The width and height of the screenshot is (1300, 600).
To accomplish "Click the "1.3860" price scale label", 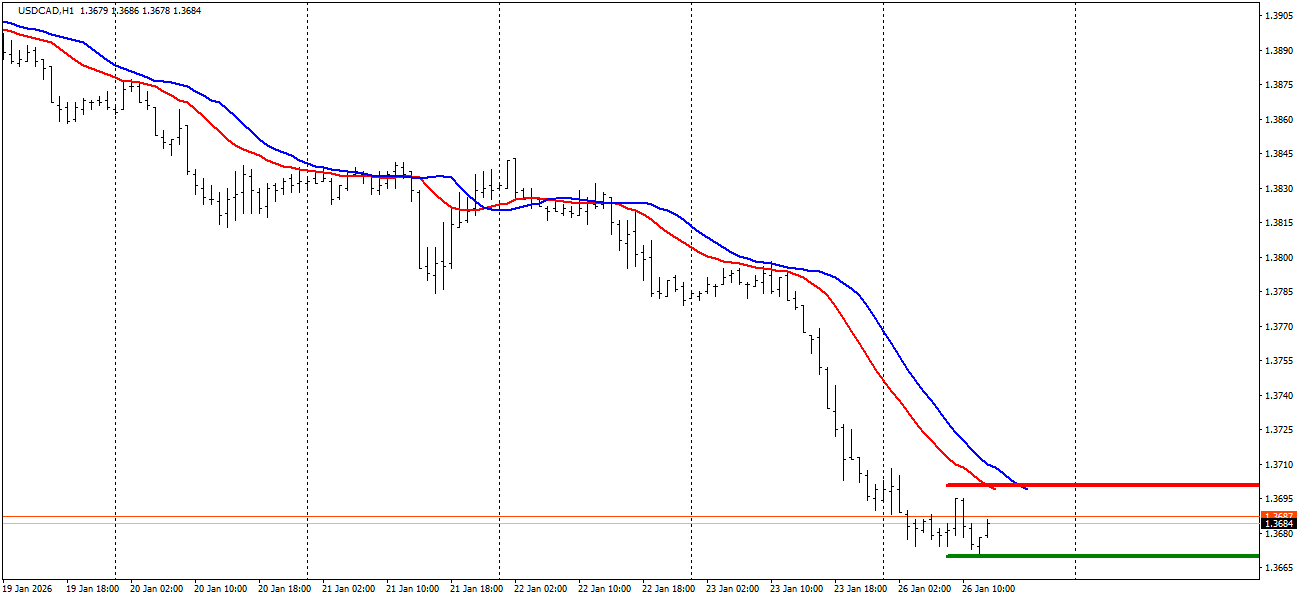I will coord(1279,120).
